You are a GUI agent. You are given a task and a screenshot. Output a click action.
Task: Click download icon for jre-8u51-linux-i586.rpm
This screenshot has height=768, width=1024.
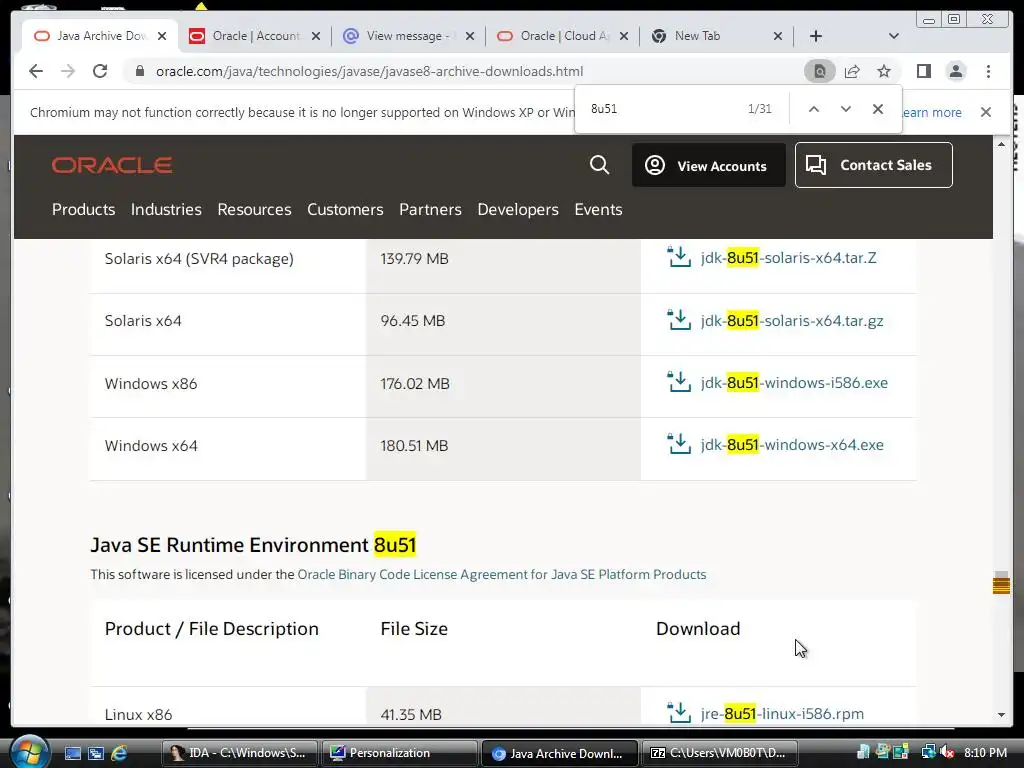point(679,712)
